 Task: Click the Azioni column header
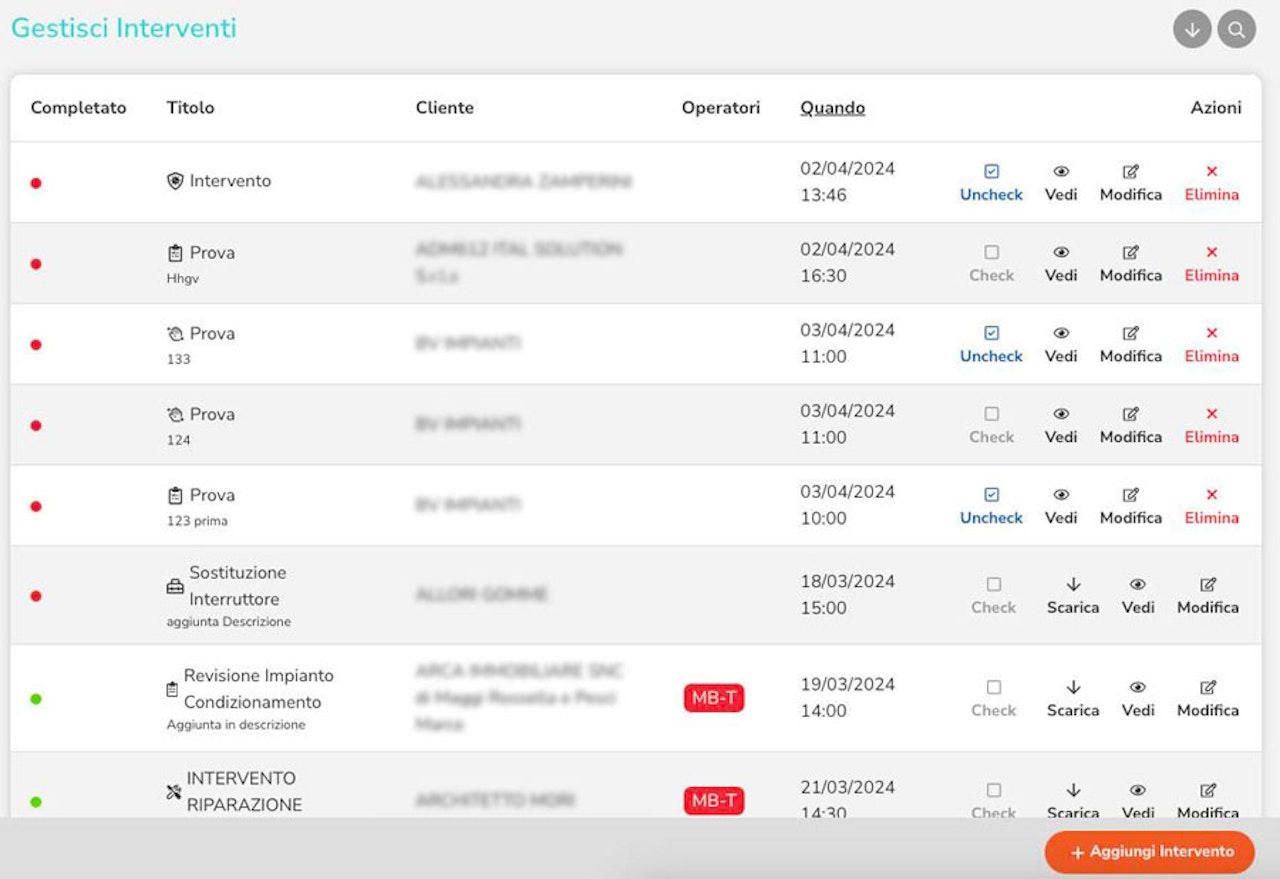(x=1216, y=108)
